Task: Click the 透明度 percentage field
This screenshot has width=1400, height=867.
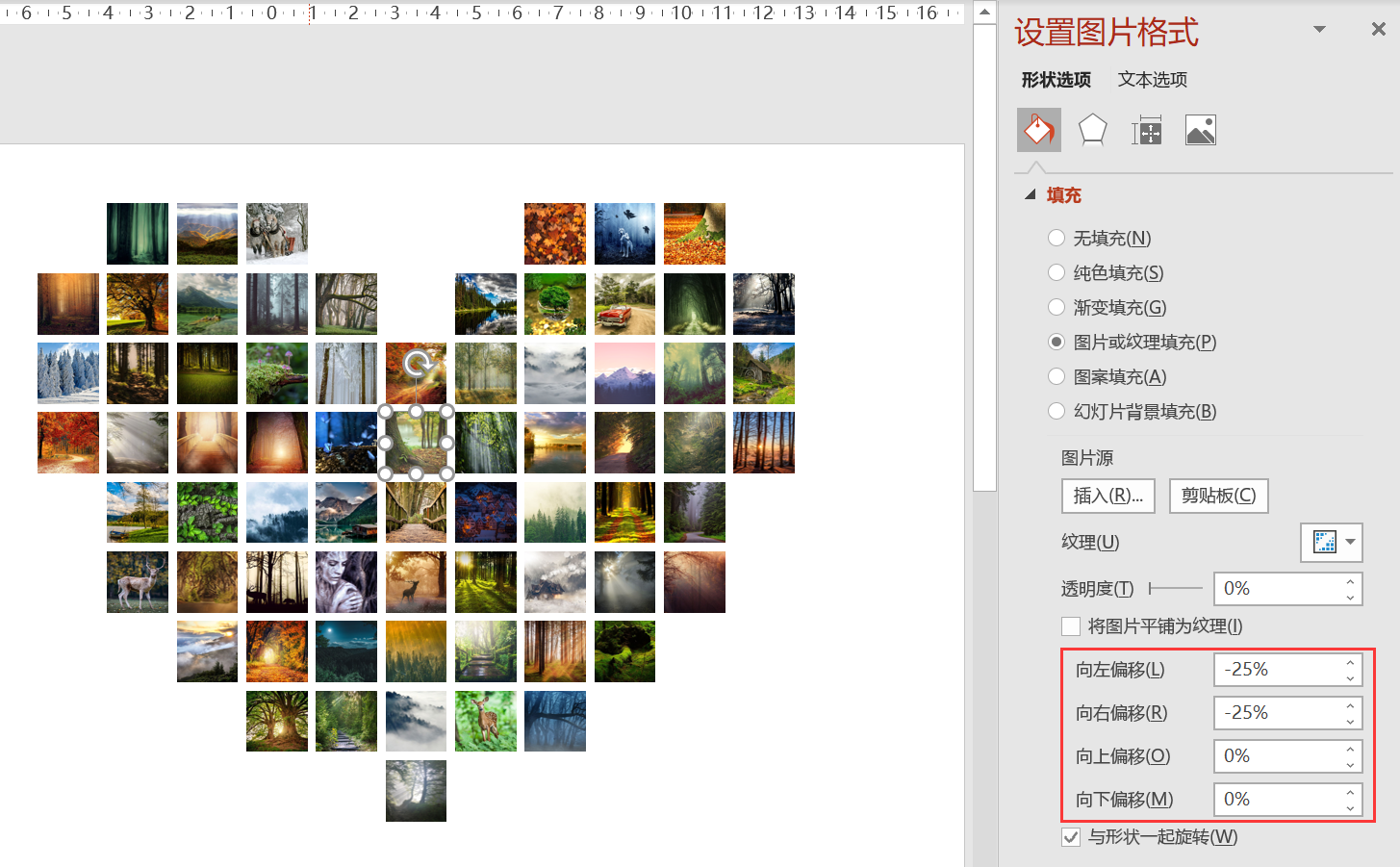Action: click(x=1276, y=588)
